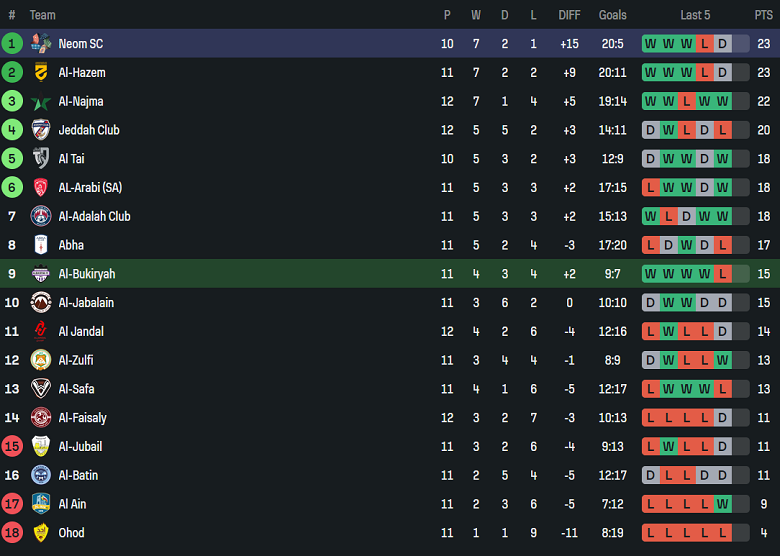This screenshot has height=556, width=780.
Task: Click the Ohod yellow team crest
Action: [41, 533]
